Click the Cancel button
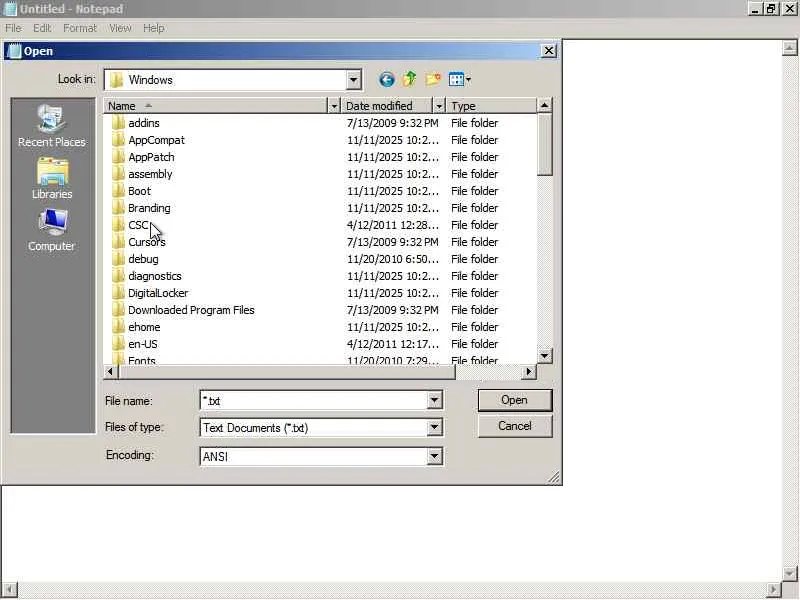Screen dimensions: 800x600 click(x=515, y=426)
